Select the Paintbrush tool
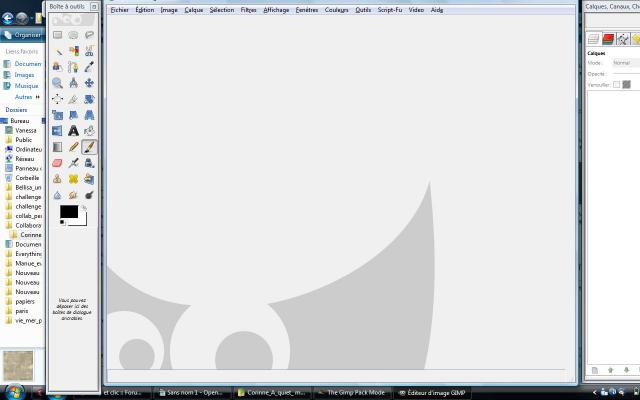The width and height of the screenshot is (640, 400). pos(89,147)
